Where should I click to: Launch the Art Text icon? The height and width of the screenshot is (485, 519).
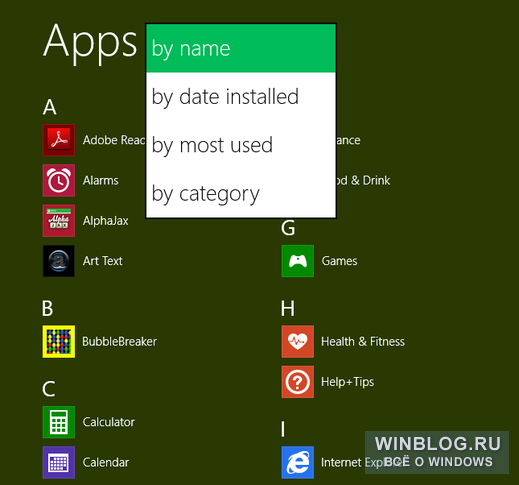(59, 261)
